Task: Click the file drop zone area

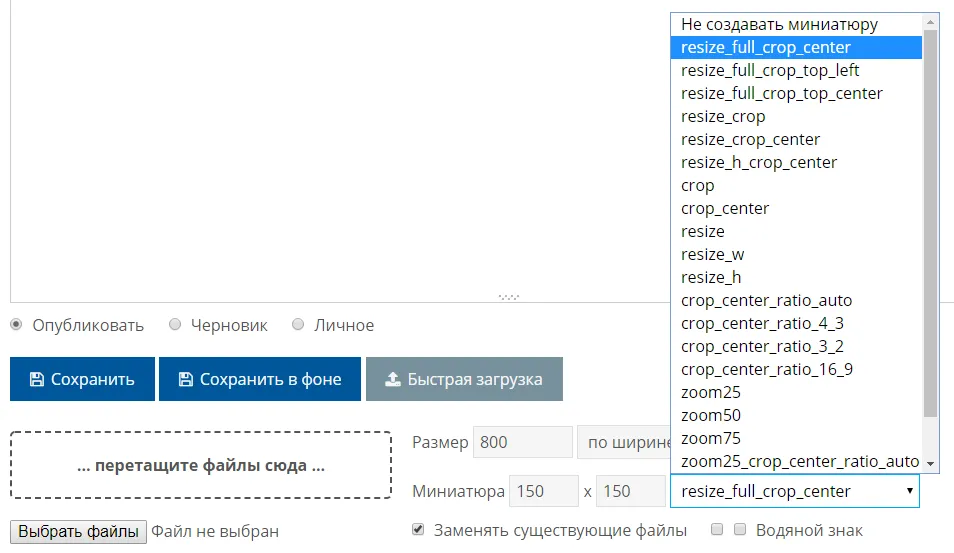Action: click(x=201, y=465)
